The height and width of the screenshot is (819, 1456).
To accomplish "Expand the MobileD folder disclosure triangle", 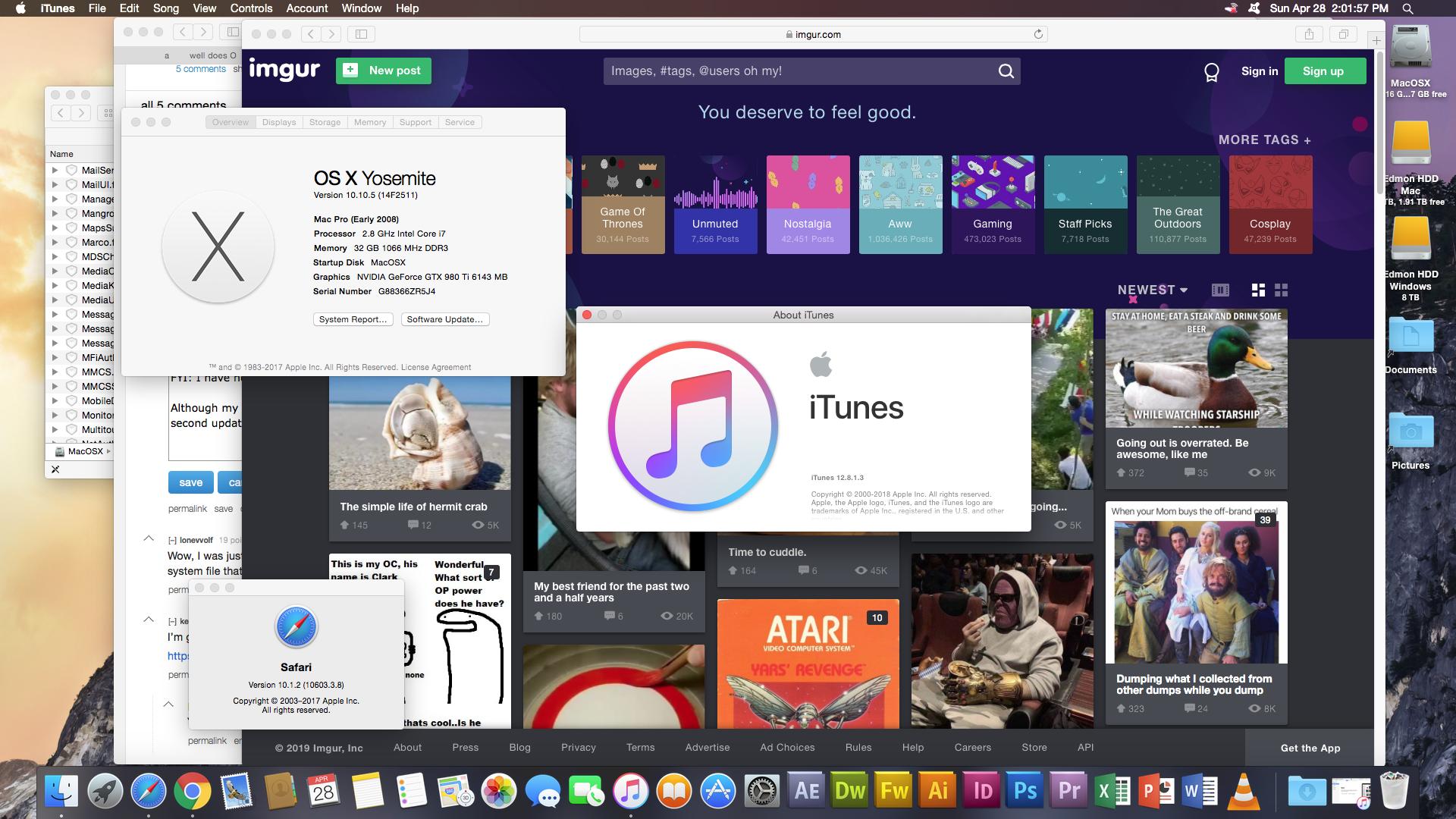I will [55, 401].
